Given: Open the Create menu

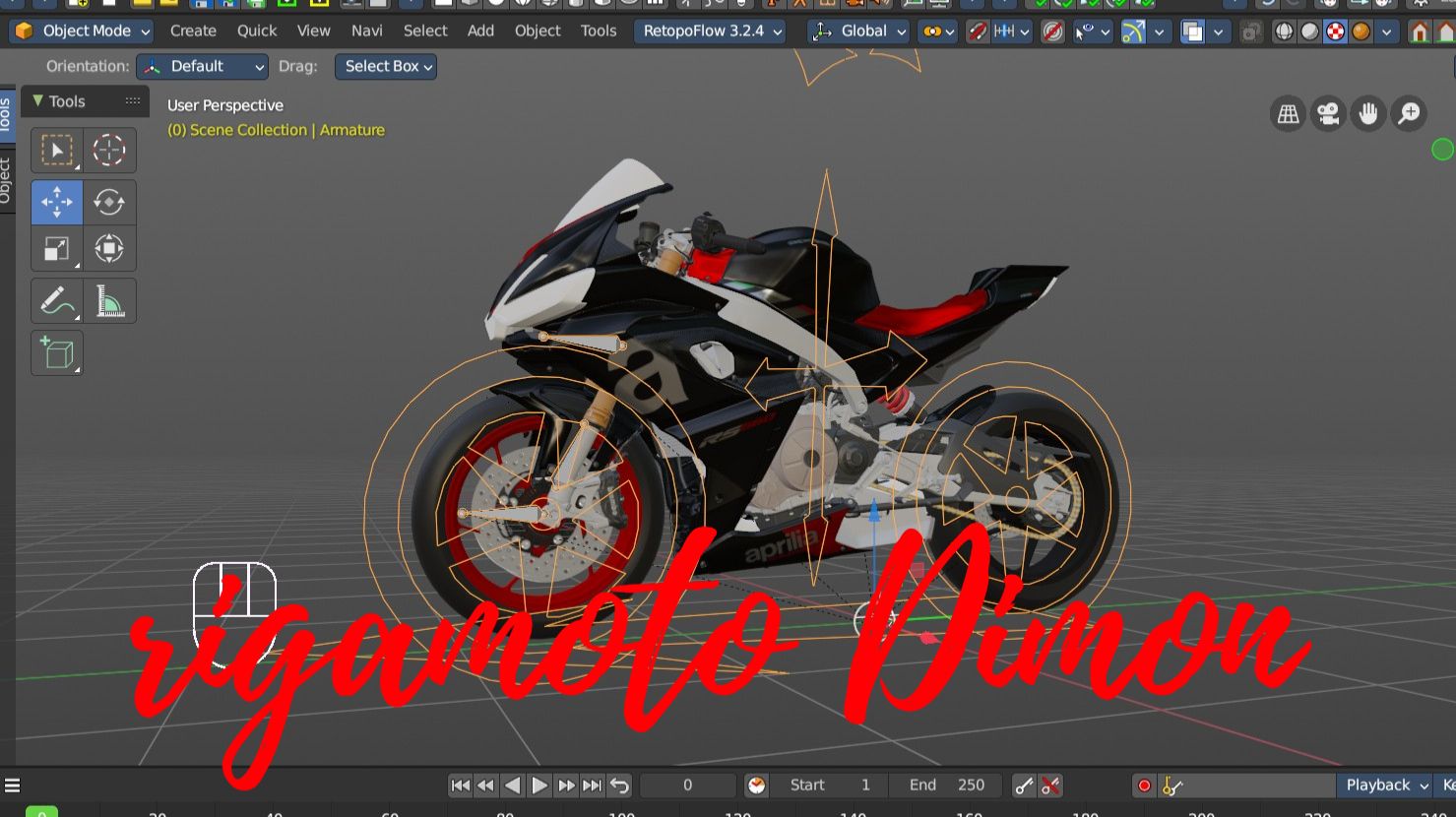Looking at the screenshot, I should point(193,31).
